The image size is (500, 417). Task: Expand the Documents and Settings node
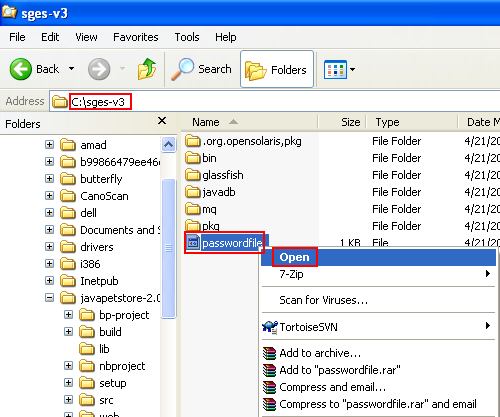[49, 230]
